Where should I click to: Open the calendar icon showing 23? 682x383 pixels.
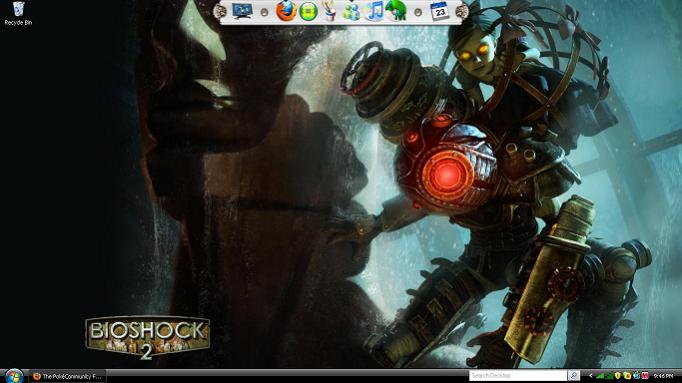point(440,11)
